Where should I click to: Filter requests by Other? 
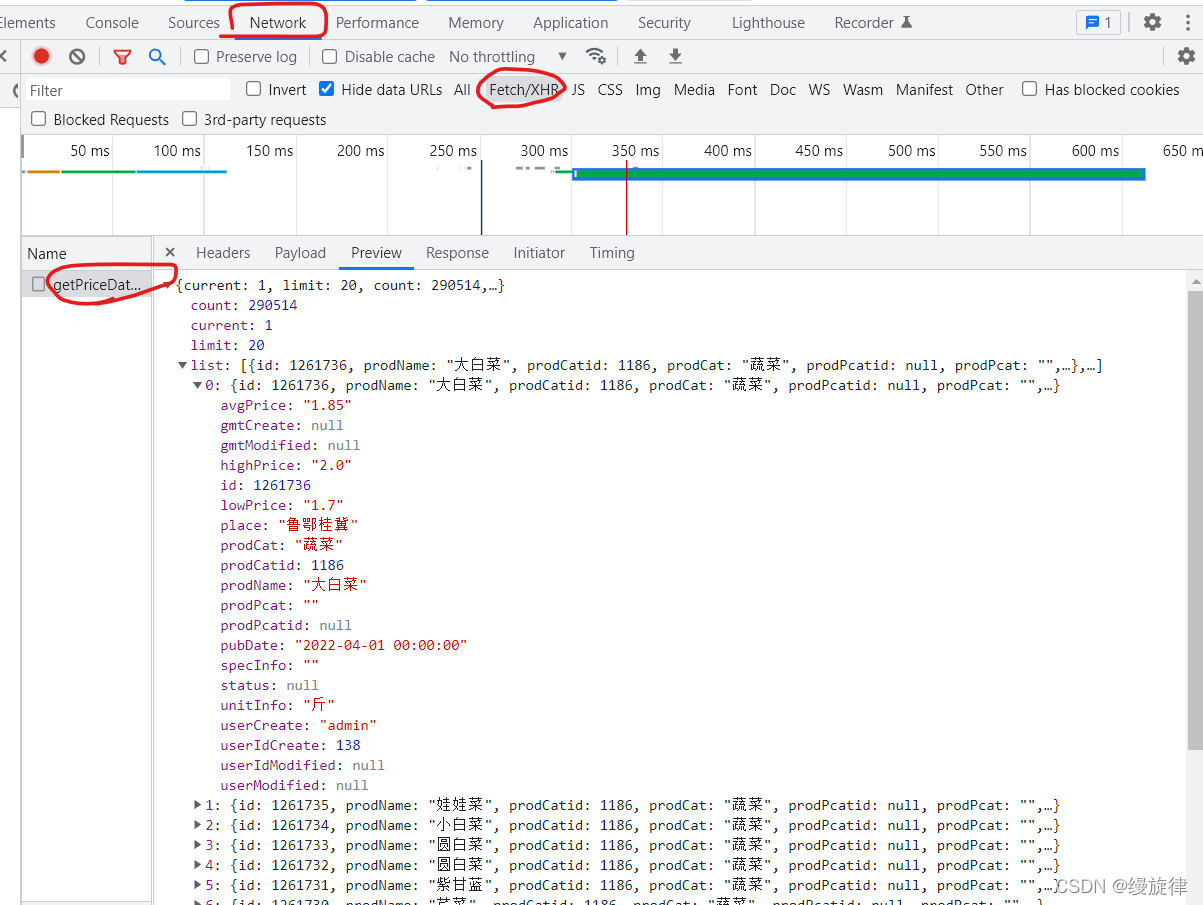[x=984, y=89]
